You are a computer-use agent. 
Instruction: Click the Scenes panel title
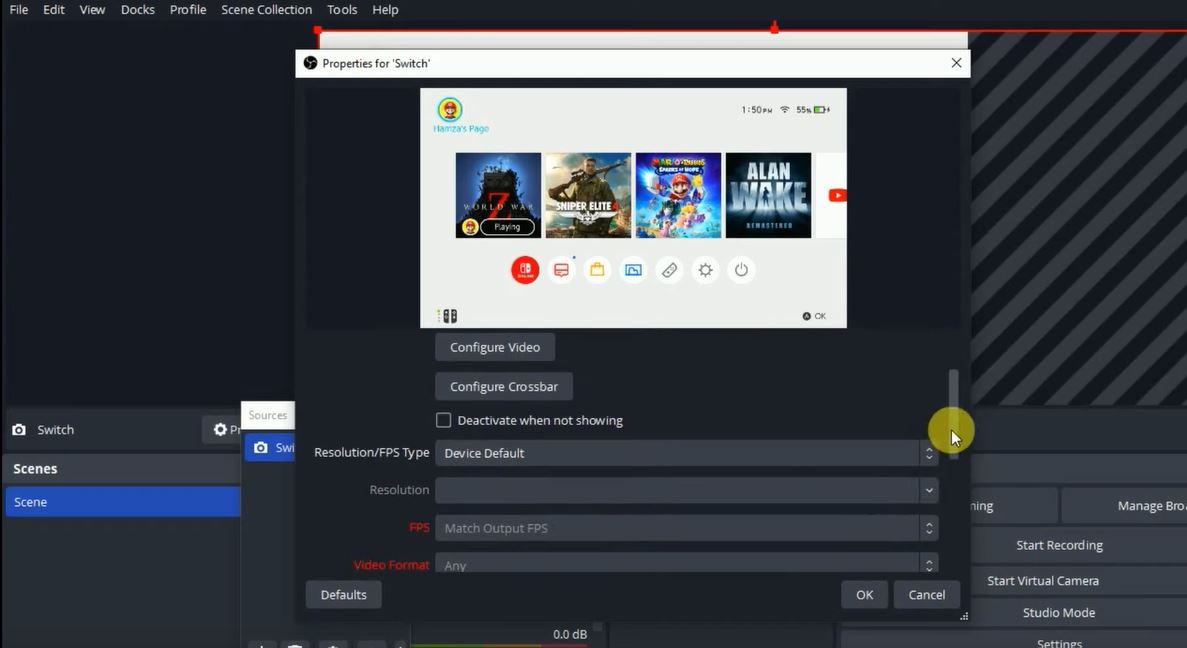click(x=35, y=469)
